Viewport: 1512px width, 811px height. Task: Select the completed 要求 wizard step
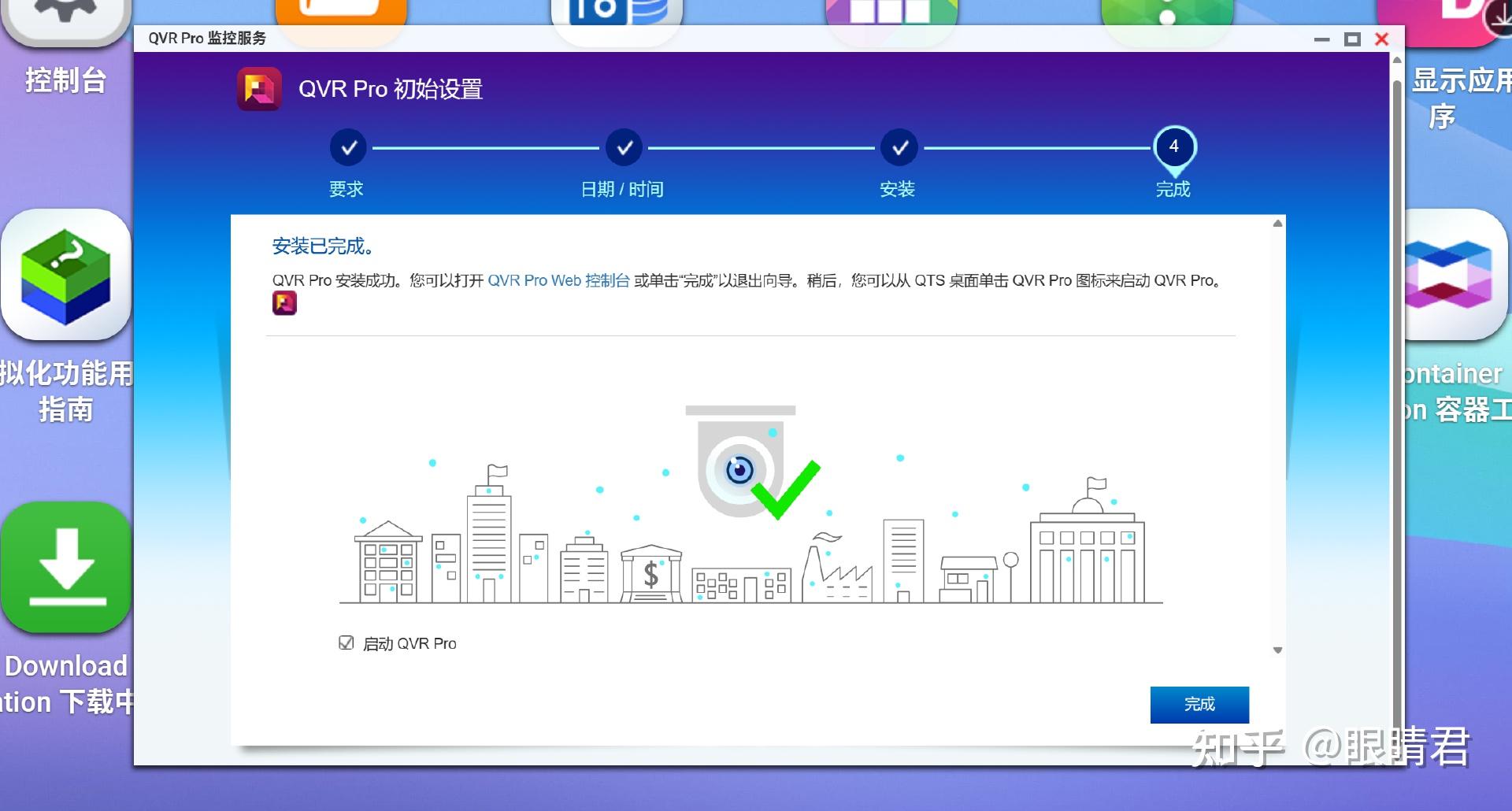pyautogui.click(x=347, y=147)
